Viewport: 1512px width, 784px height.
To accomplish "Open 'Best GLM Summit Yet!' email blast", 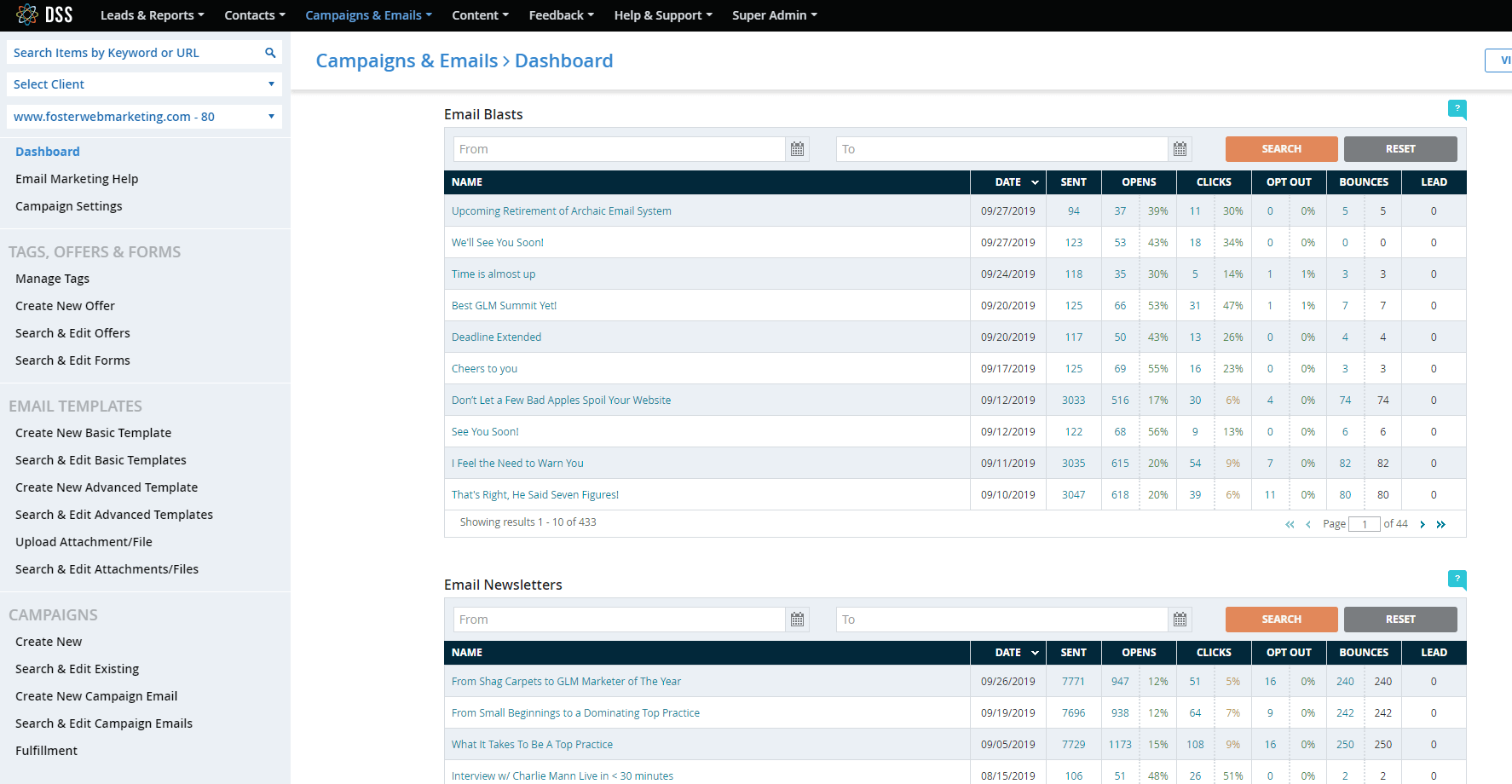I will (504, 306).
